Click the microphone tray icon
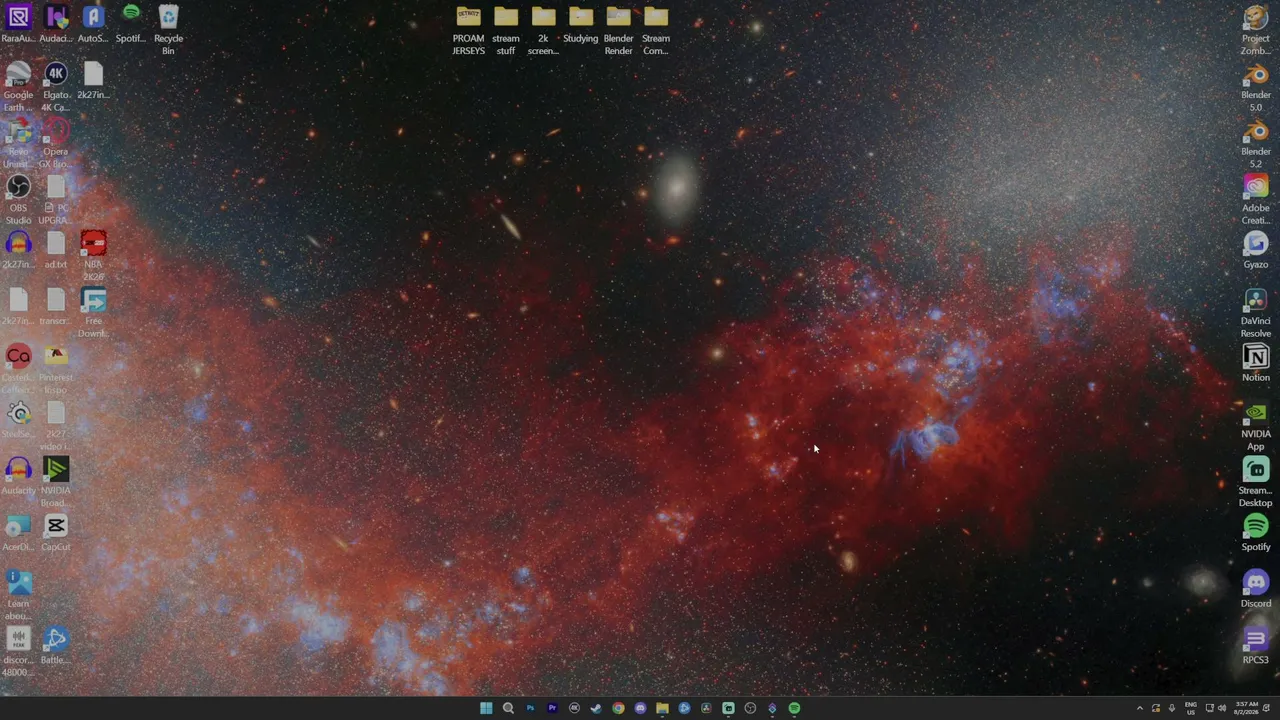The image size is (1280, 720). coord(1172,708)
